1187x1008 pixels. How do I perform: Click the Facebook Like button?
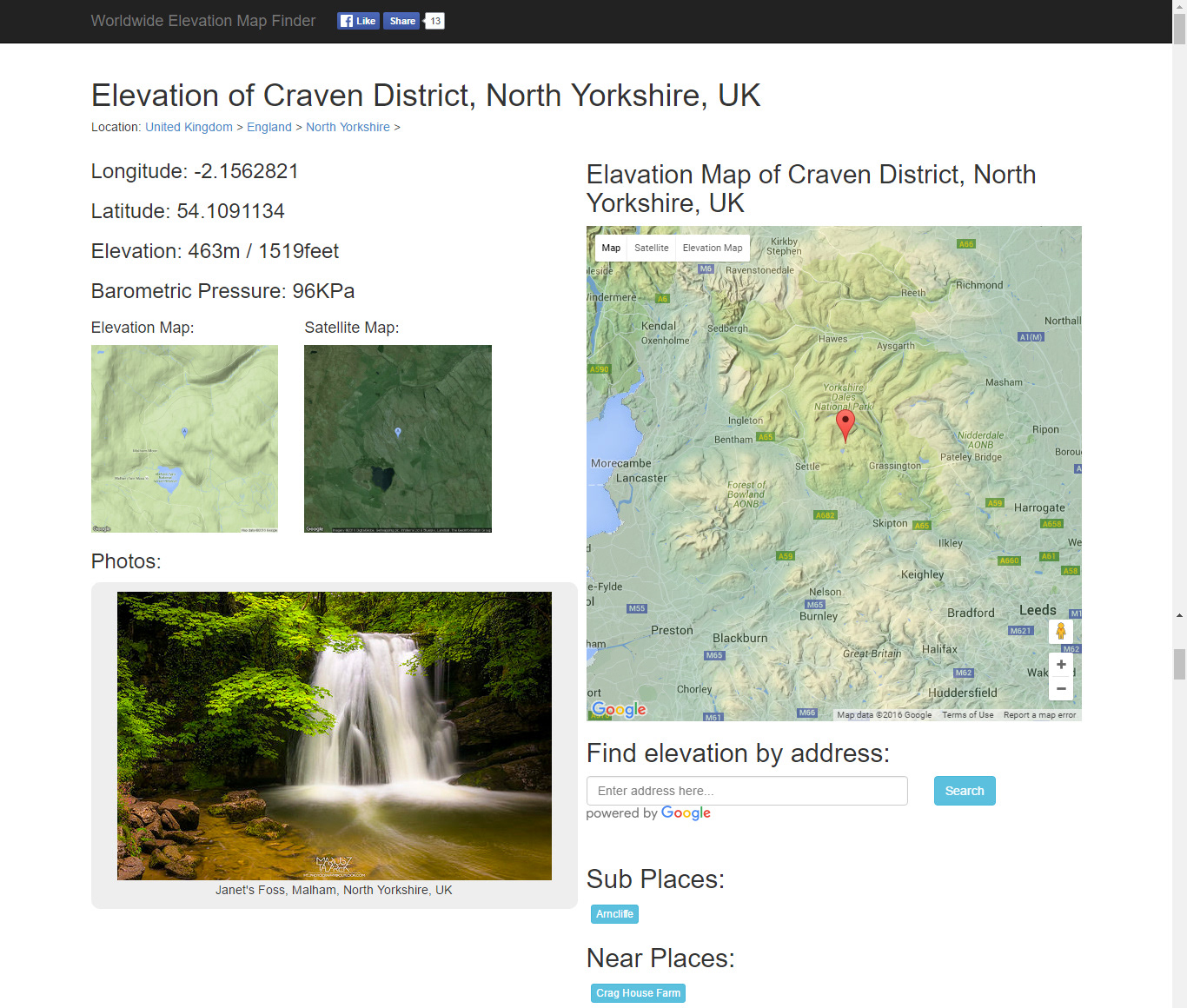(x=358, y=21)
